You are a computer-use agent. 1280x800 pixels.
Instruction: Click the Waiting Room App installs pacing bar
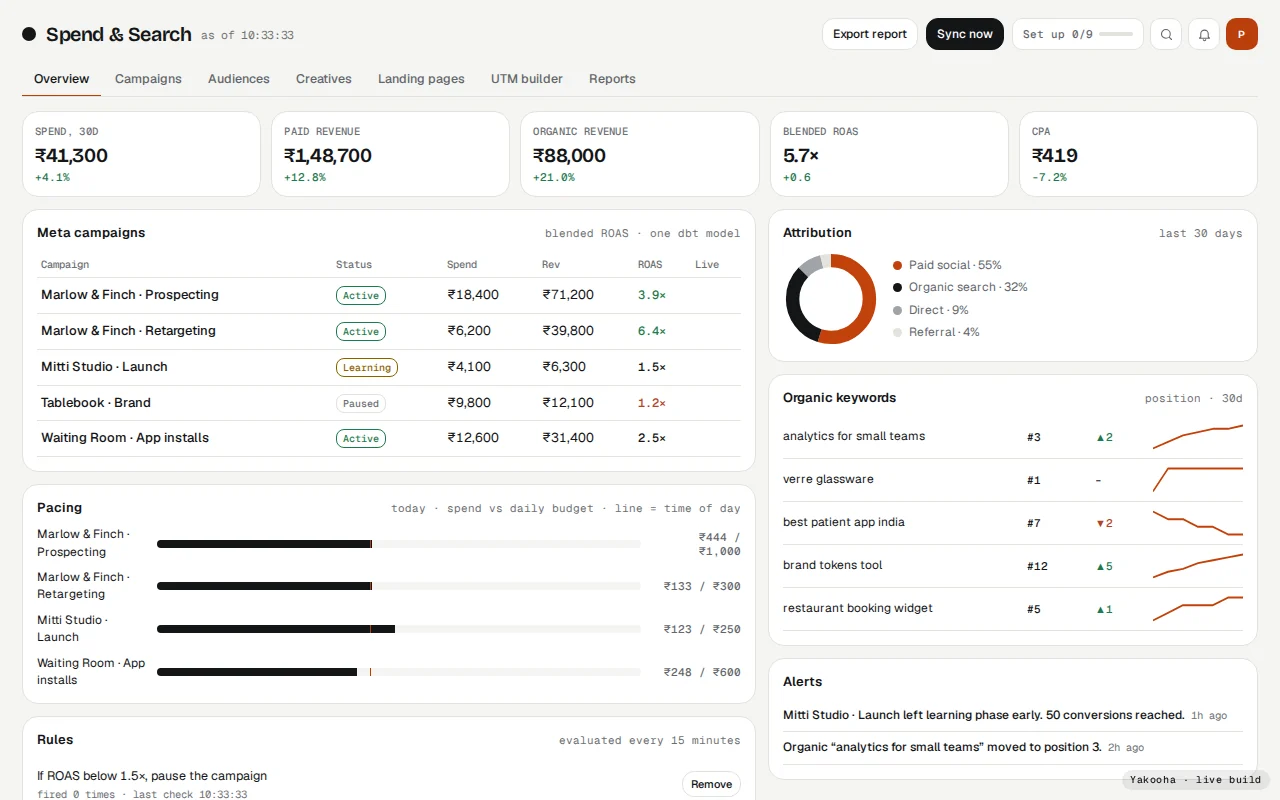point(399,672)
